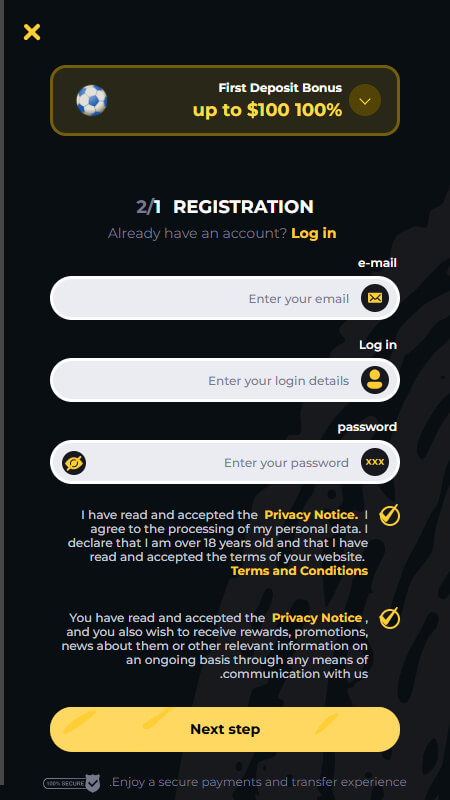Viewport: 450px width, 800px height.
Task: Click the Next step button
Action: (x=225, y=729)
